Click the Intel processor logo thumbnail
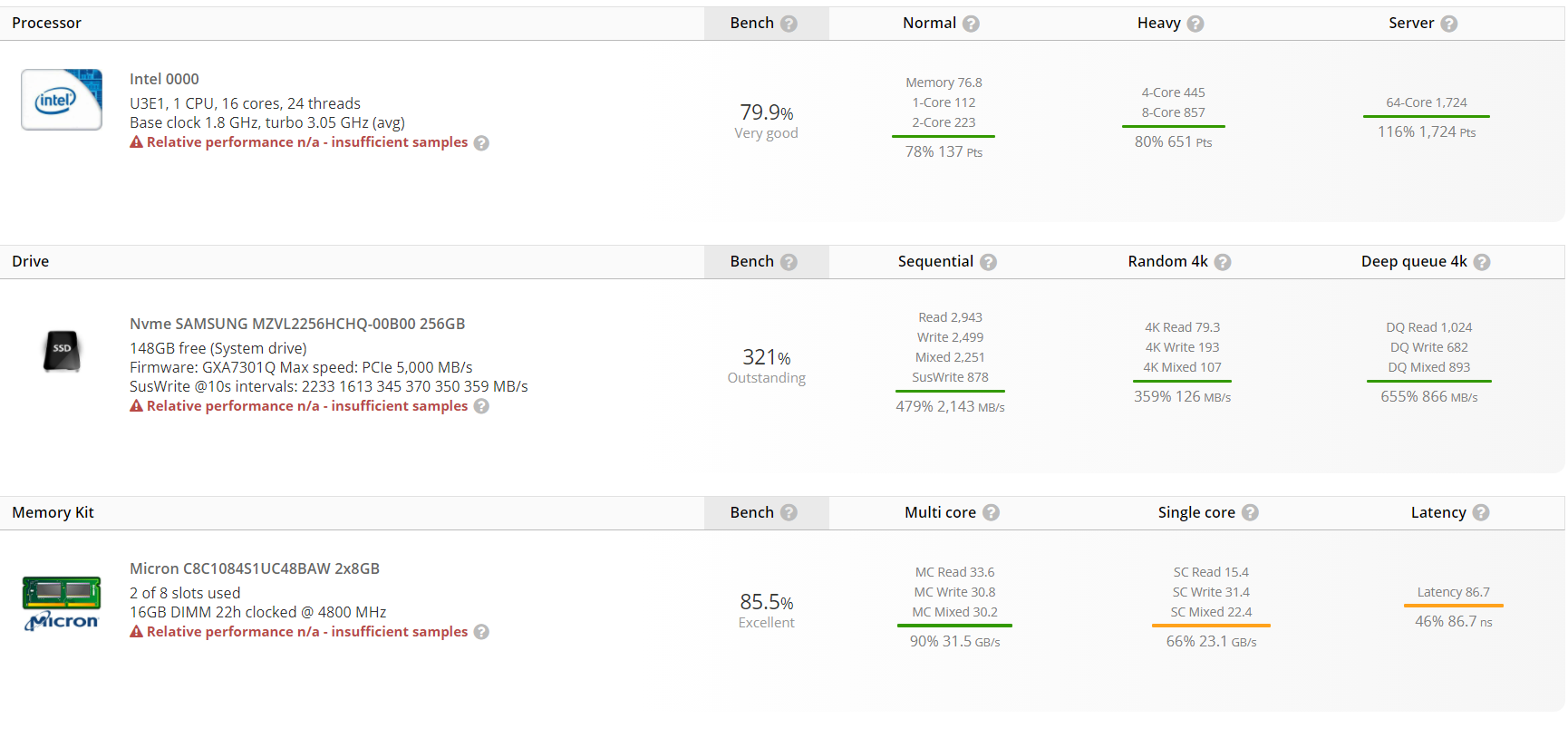Viewport: 1568px width, 738px height. tap(62, 100)
